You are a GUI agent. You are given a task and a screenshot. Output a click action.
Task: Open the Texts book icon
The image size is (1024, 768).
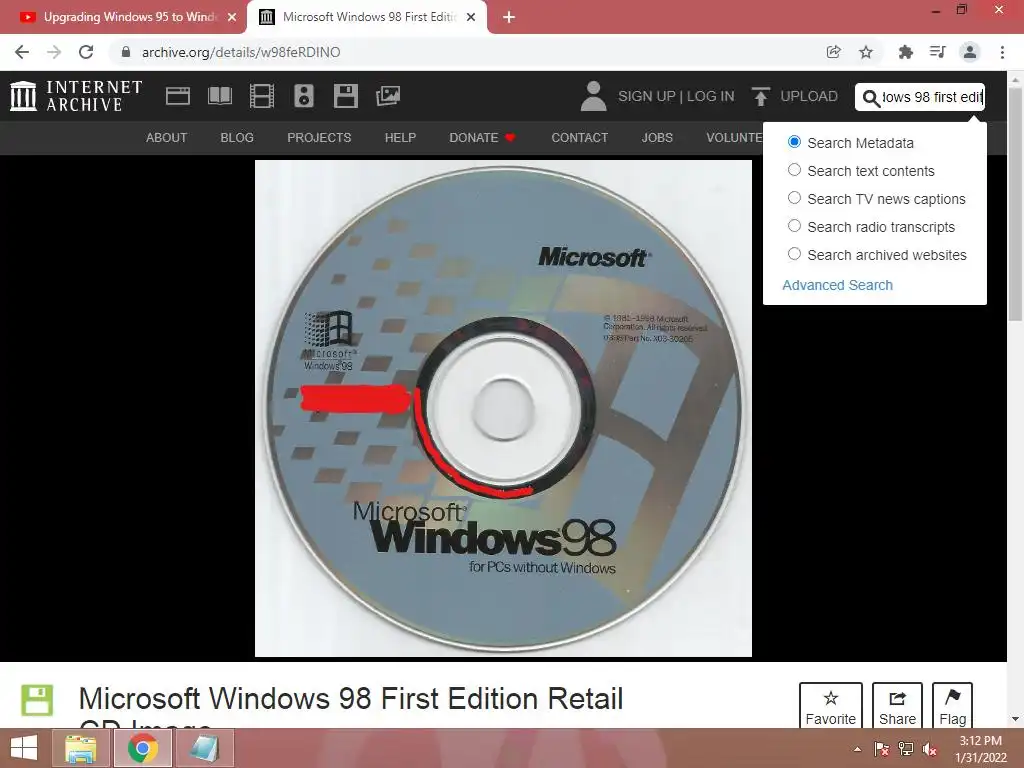[219, 96]
